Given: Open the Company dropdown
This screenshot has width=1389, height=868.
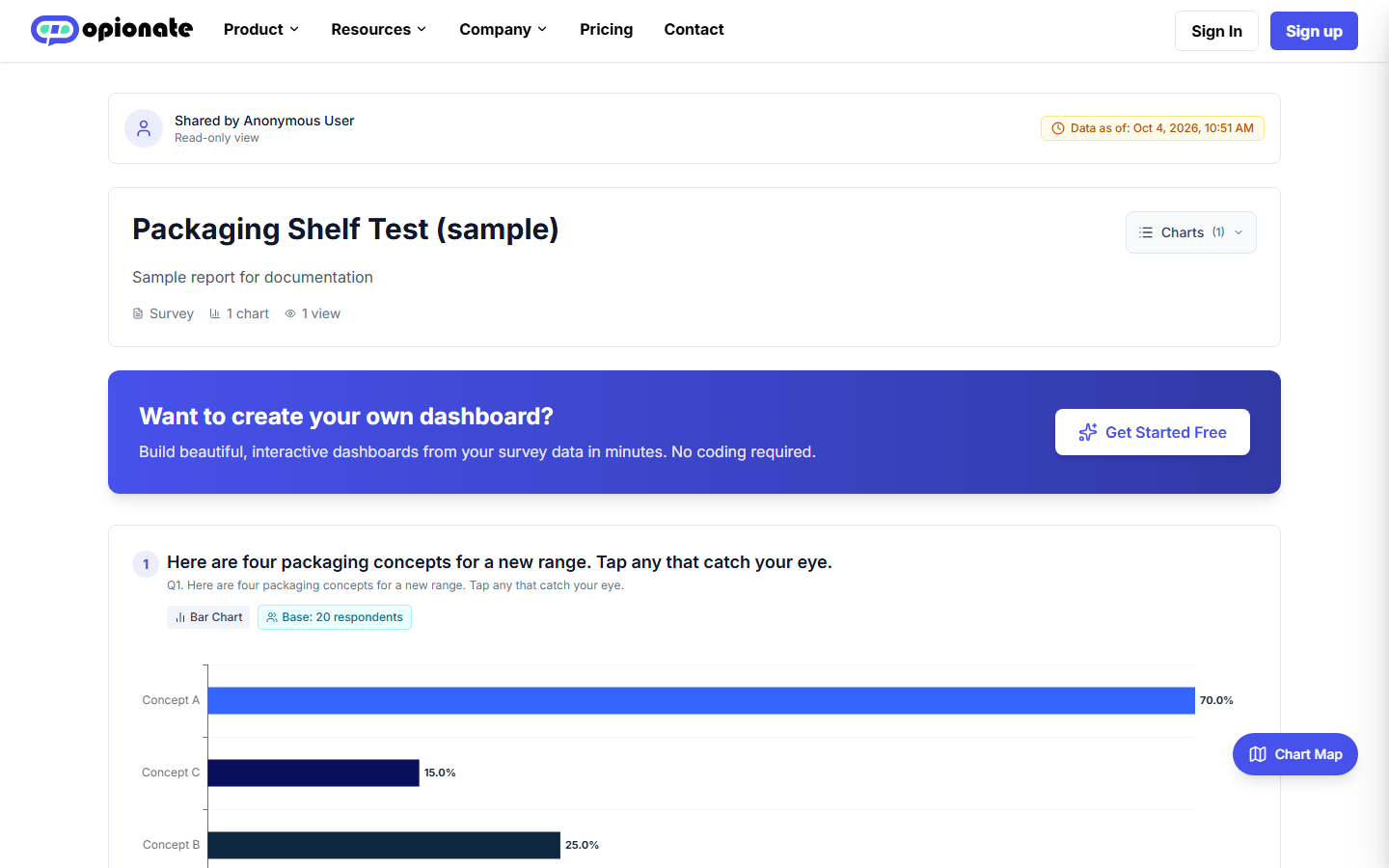Looking at the screenshot, I should [504, 30].
